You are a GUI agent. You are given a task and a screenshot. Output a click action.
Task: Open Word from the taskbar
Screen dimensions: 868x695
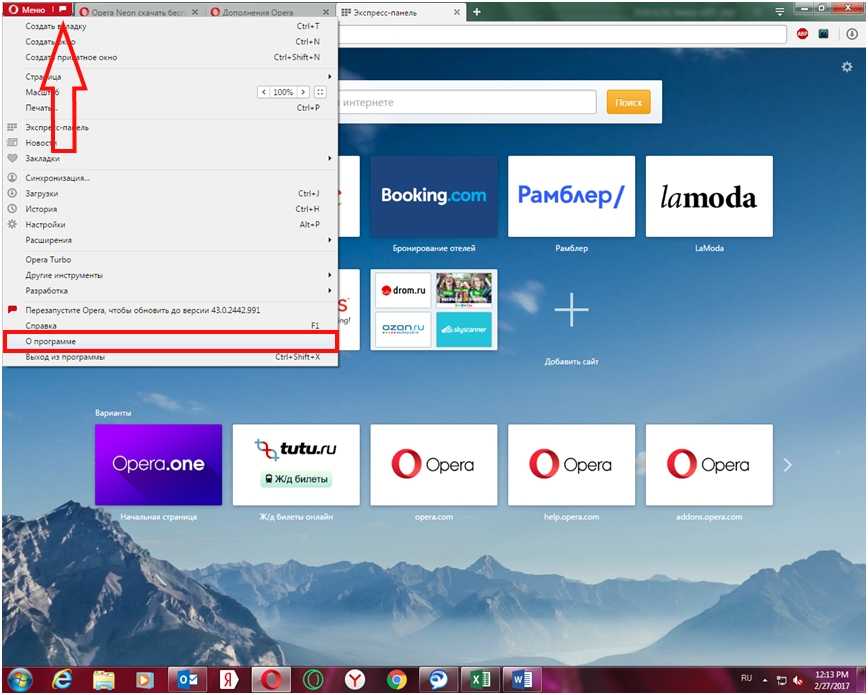pyautogui.click(x=521, y=679)
